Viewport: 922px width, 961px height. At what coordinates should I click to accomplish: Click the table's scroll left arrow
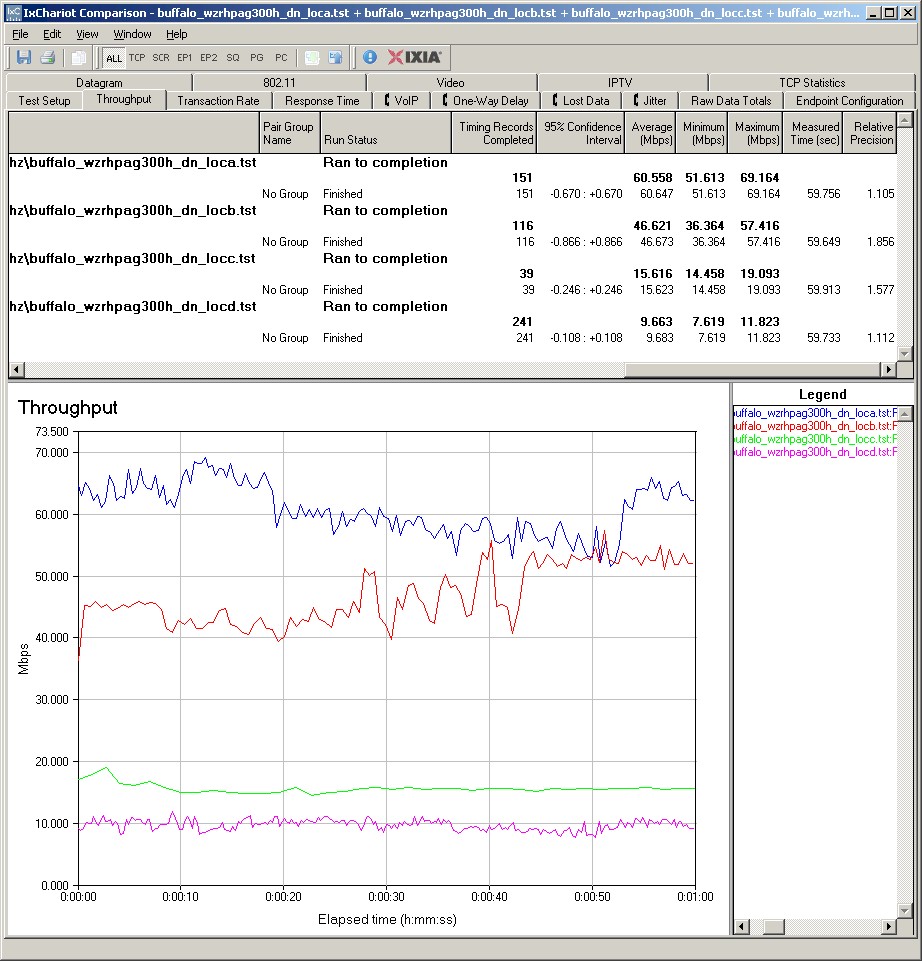click(x=17, y=369)
